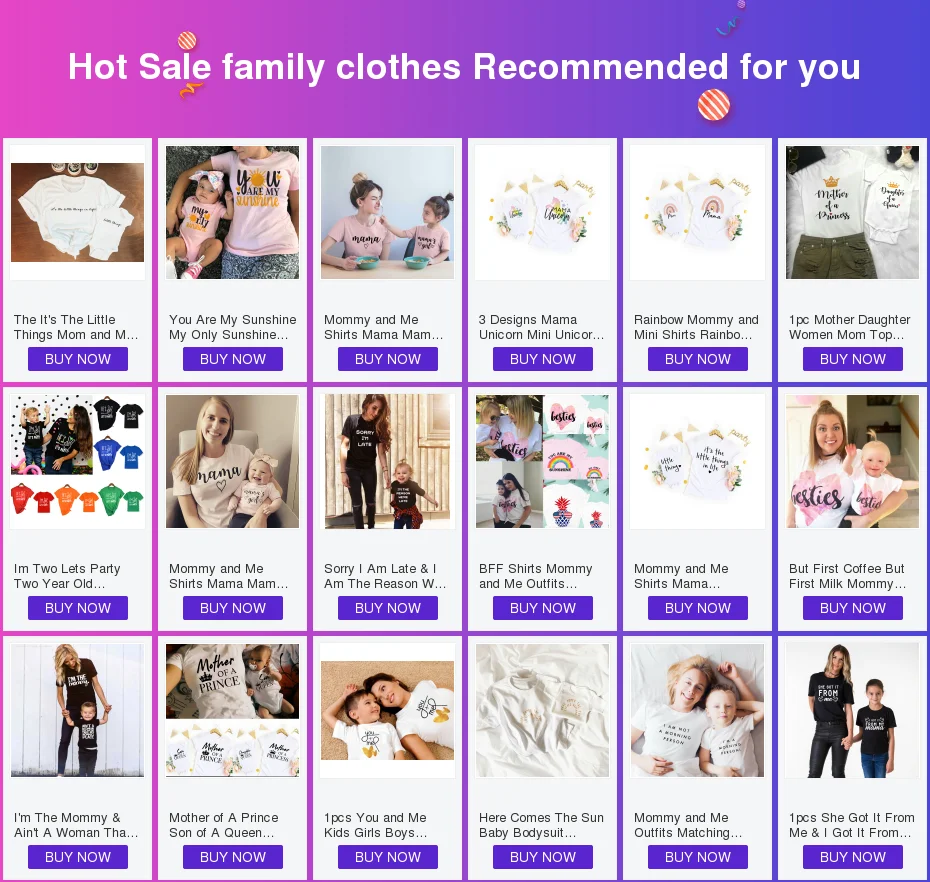Buy the 1pcs You and Me Kids shirt
This screenshot has height=882, width=930.
(x=388, y=857)
